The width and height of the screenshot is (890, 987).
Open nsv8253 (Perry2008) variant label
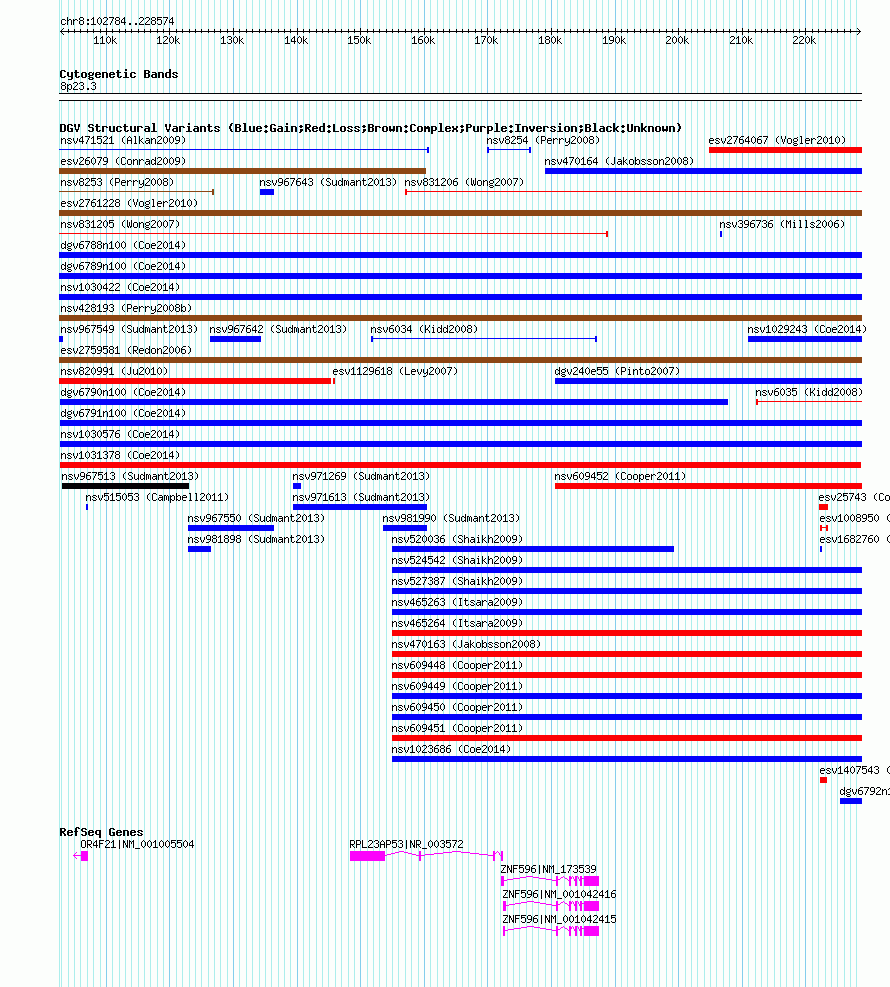tap(116, 183)
